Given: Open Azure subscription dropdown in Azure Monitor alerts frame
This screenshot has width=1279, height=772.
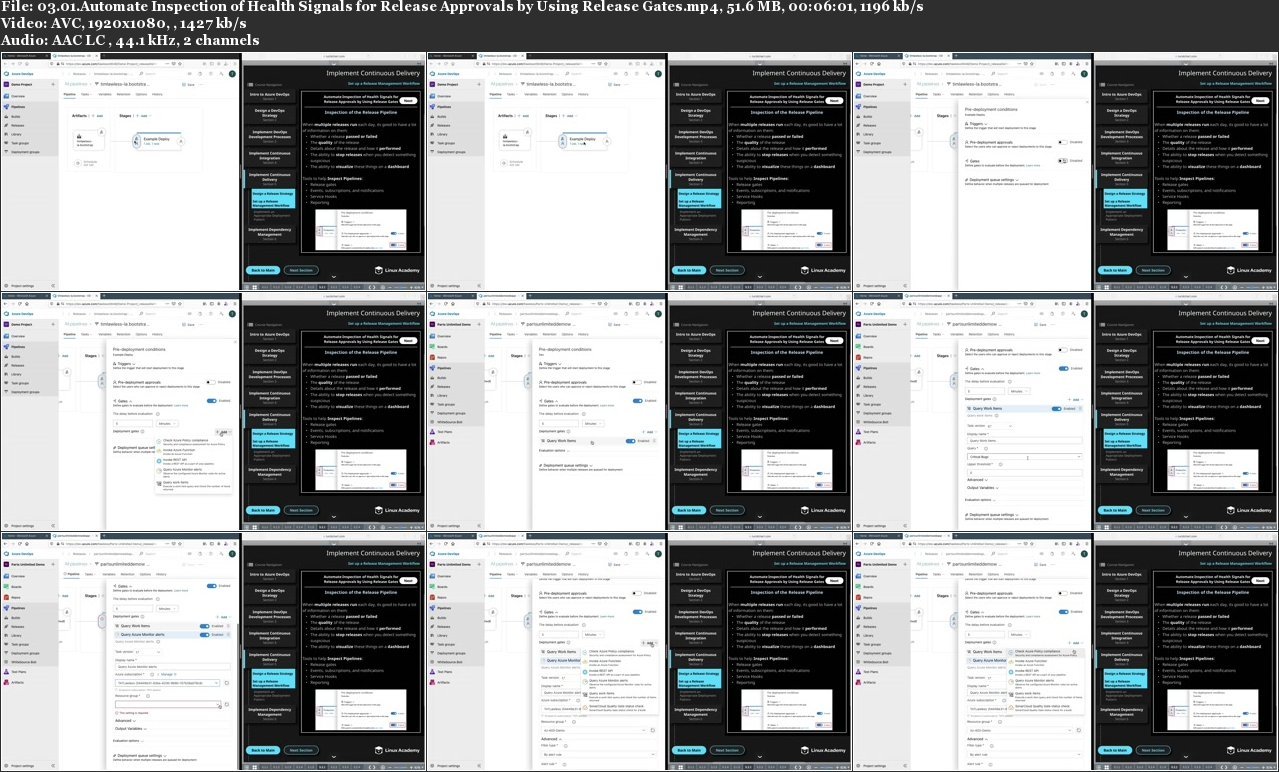Looking at the screenshot, I should (167, 683).
